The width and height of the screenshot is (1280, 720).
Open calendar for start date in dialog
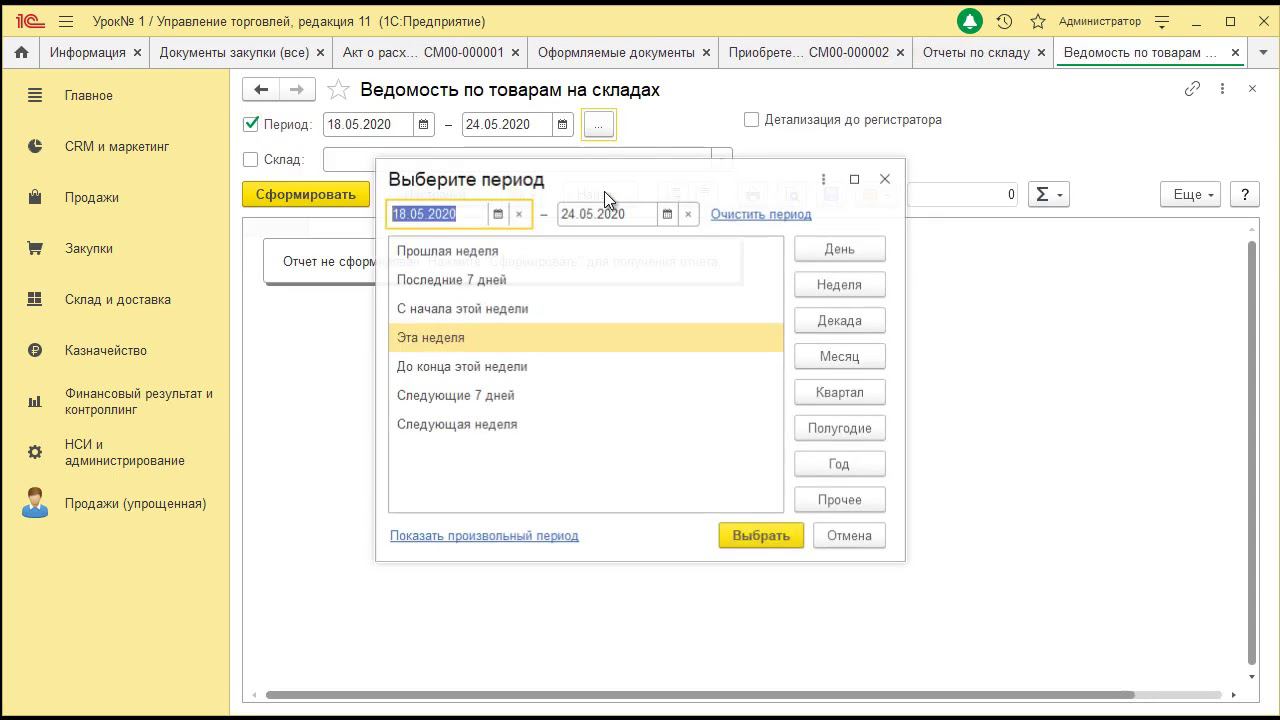point(498,214)
